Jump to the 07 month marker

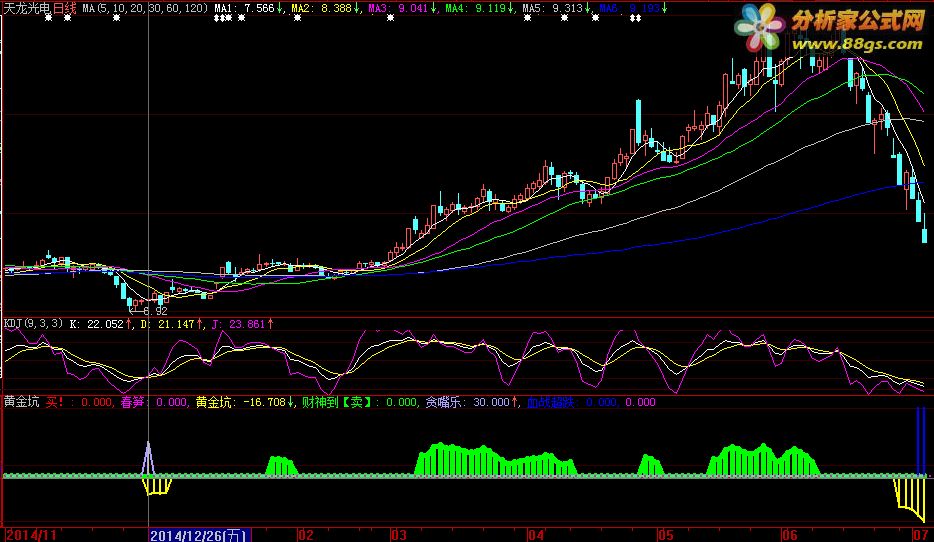point(920,534)
